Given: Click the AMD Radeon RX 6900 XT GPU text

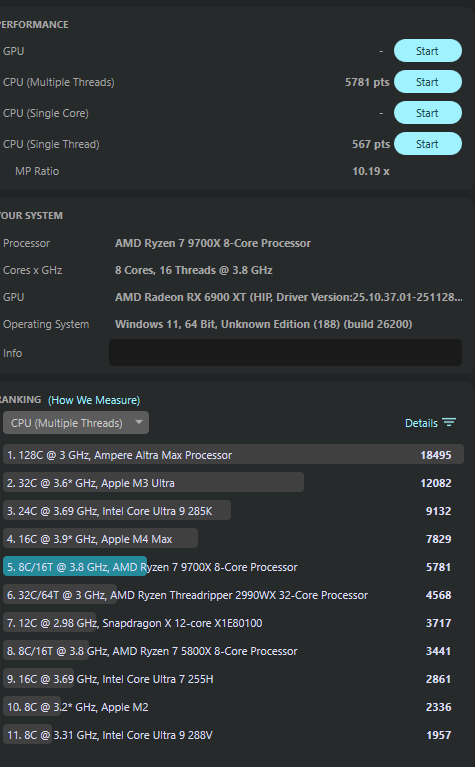Looking at the screenshot, I should pos(289,297).
